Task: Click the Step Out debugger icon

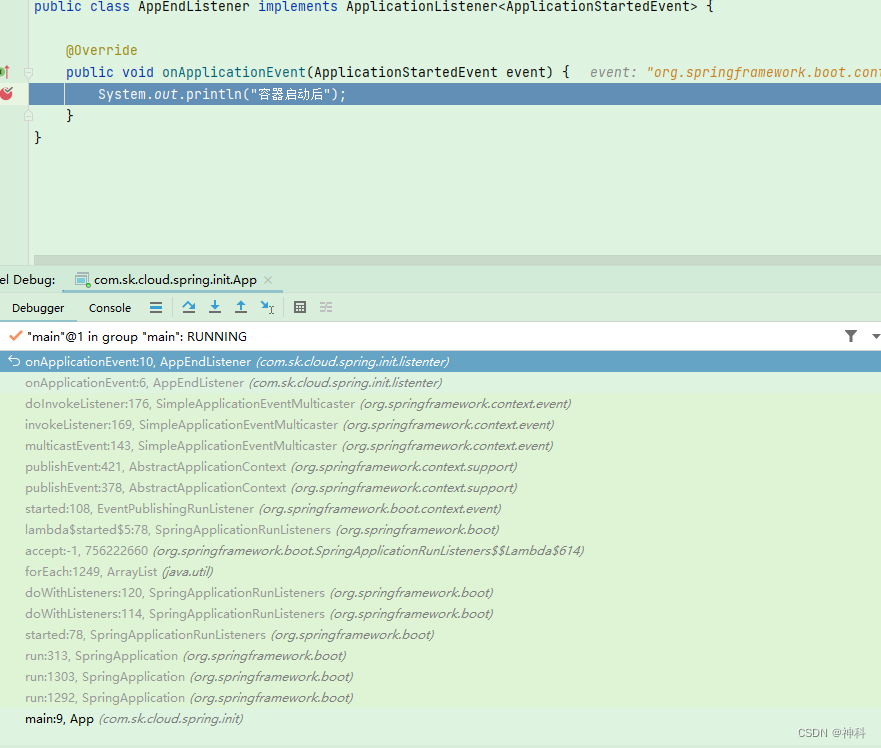Action: pyautogui.click(x=241, y=307)
